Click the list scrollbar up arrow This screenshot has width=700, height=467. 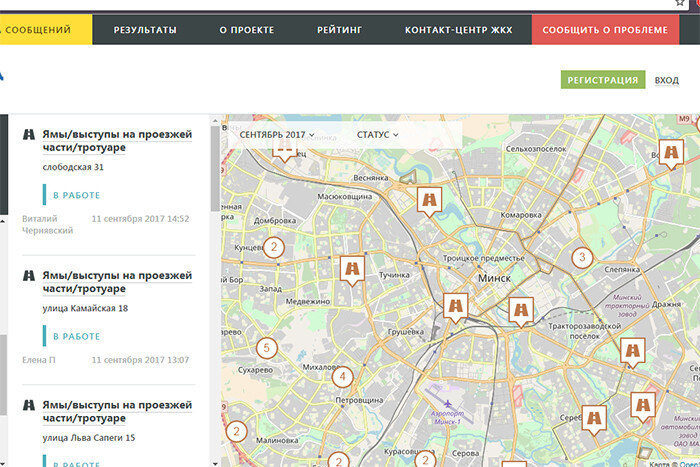[215, 120]
